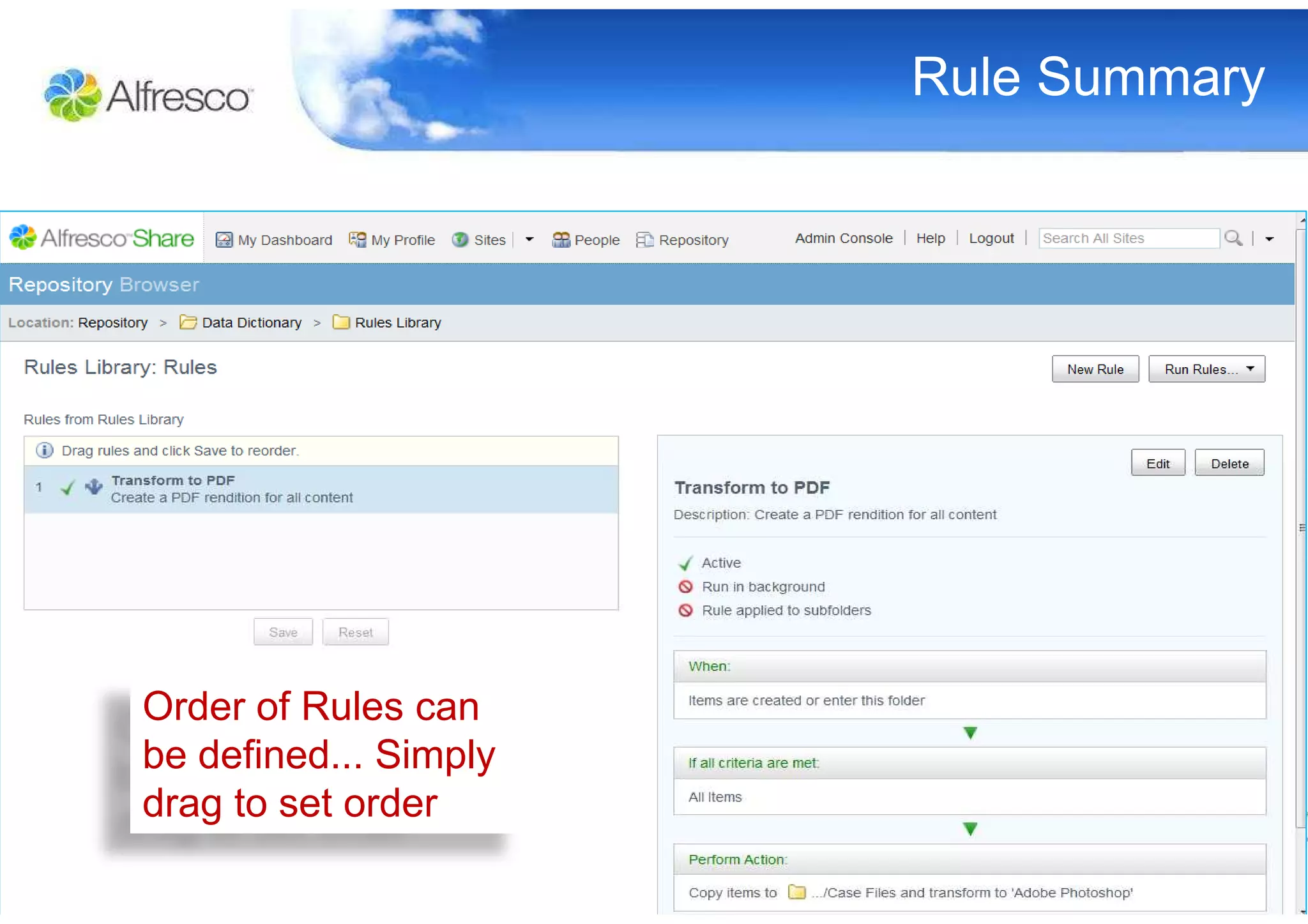Select the Transform to PDF rule row
The width and height of the screenshot is (1308, 924).
pyautogui.click(x=321, y=489)
